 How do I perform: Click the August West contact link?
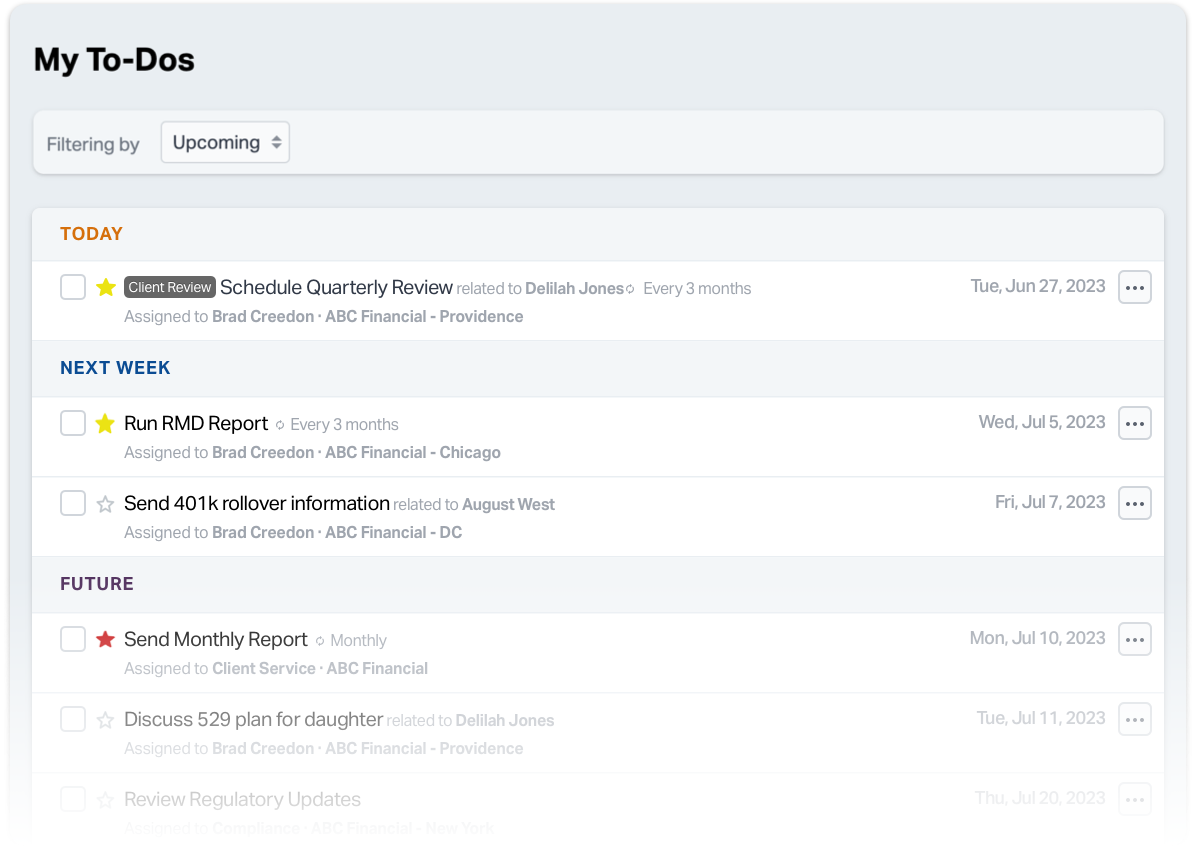(x=508, y=504)
